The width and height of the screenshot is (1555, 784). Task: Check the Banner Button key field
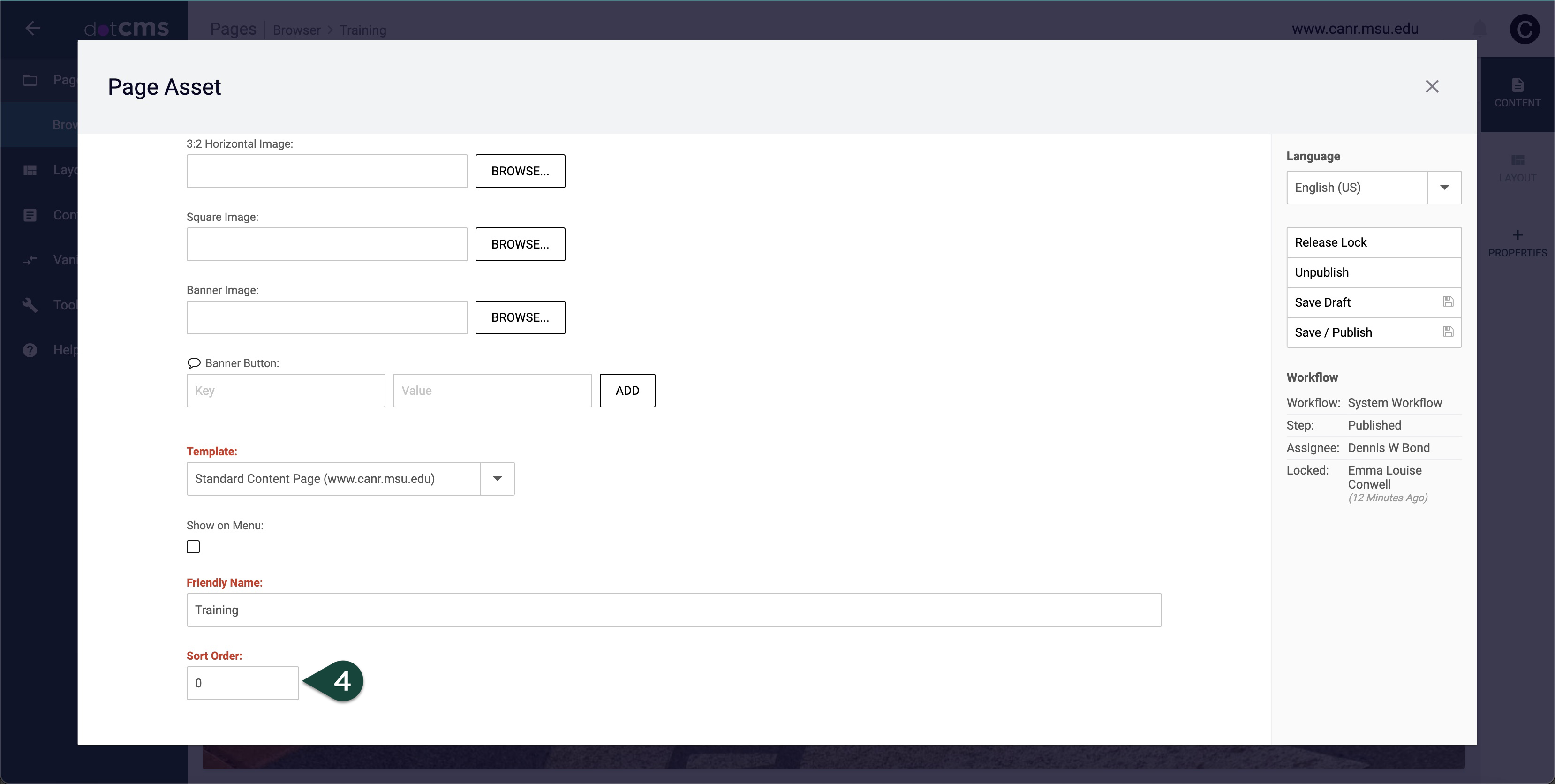[285, 390]
